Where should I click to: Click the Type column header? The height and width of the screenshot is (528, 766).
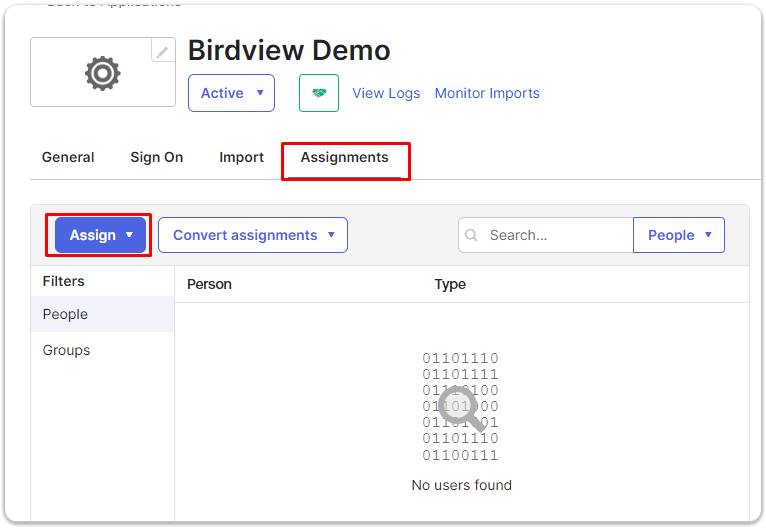coord(450,284)
